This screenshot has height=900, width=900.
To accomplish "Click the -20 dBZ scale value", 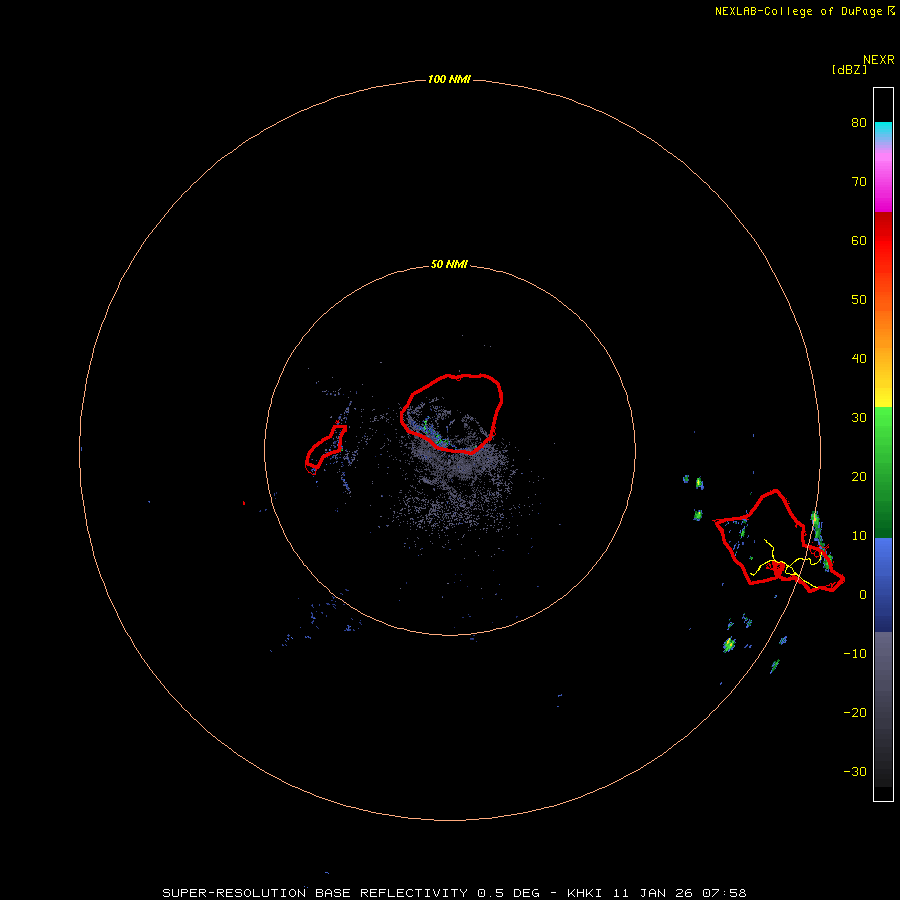I will coord(855,712).
